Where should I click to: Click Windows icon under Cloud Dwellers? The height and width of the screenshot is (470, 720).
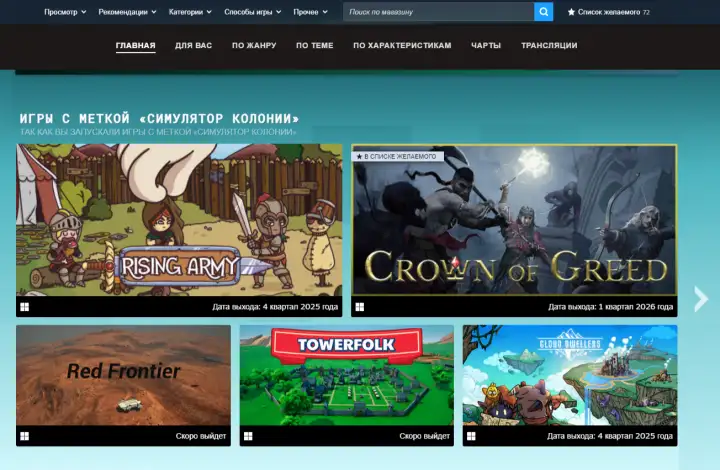click(471, 436)
